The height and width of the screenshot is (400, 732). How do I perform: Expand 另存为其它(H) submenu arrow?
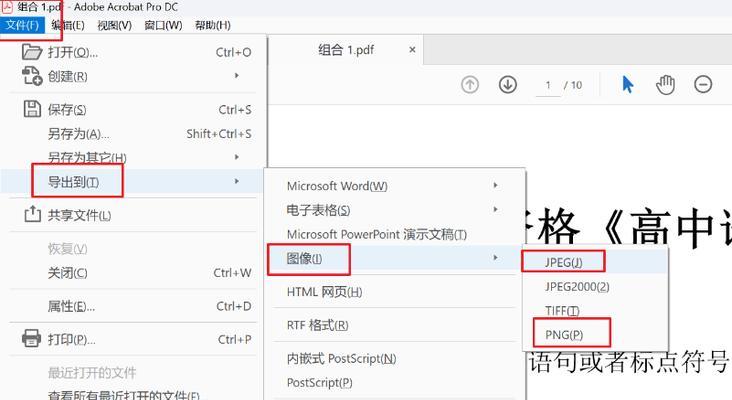coord(237,157)
